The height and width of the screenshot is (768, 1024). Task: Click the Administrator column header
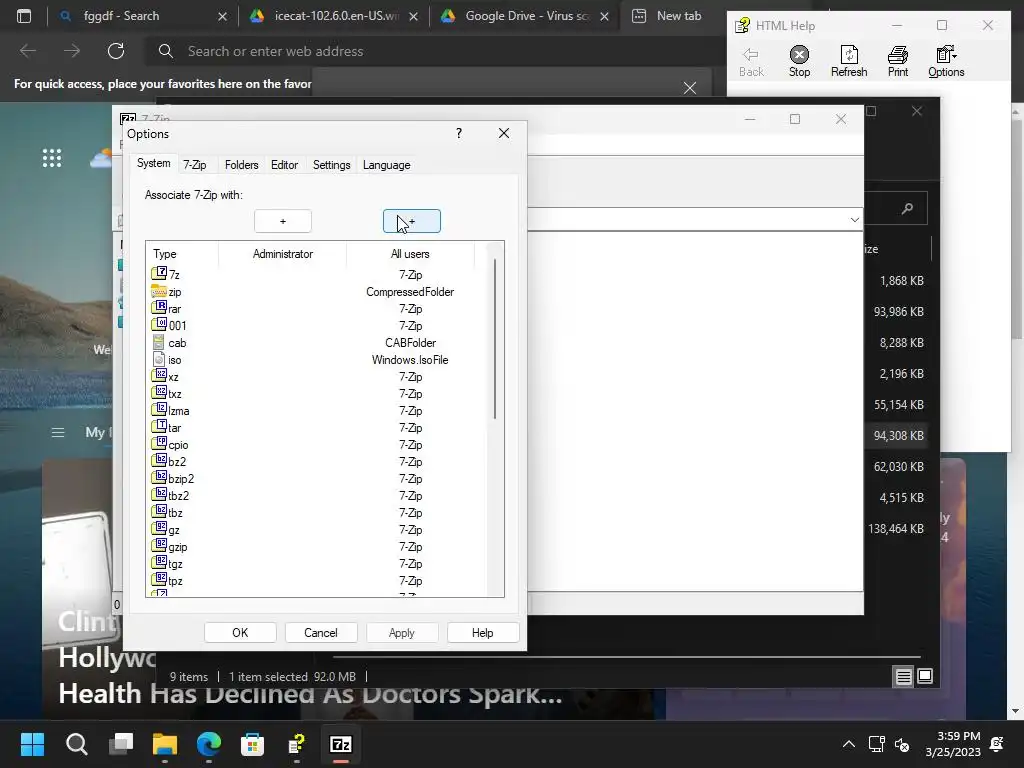[x=282, y=254]
